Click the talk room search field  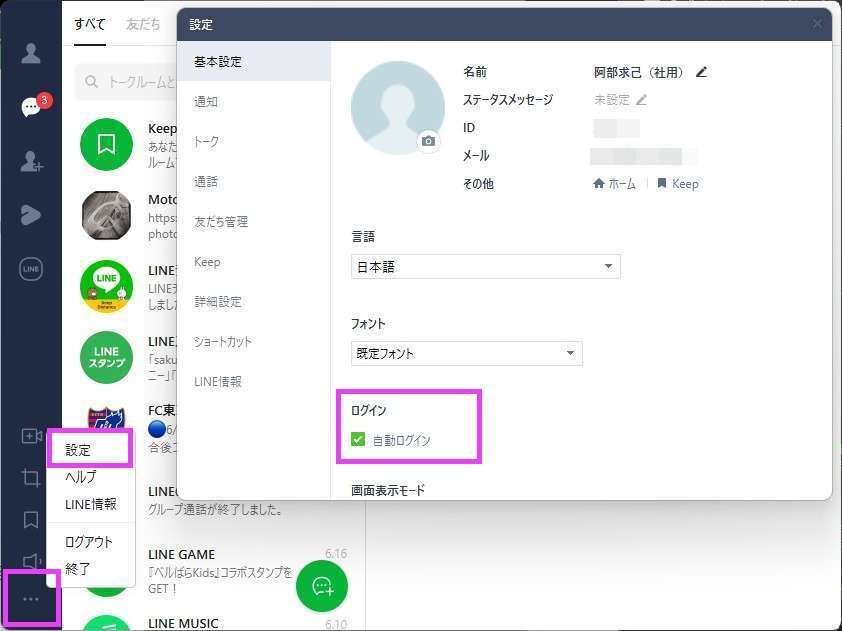tap(126, 82)
